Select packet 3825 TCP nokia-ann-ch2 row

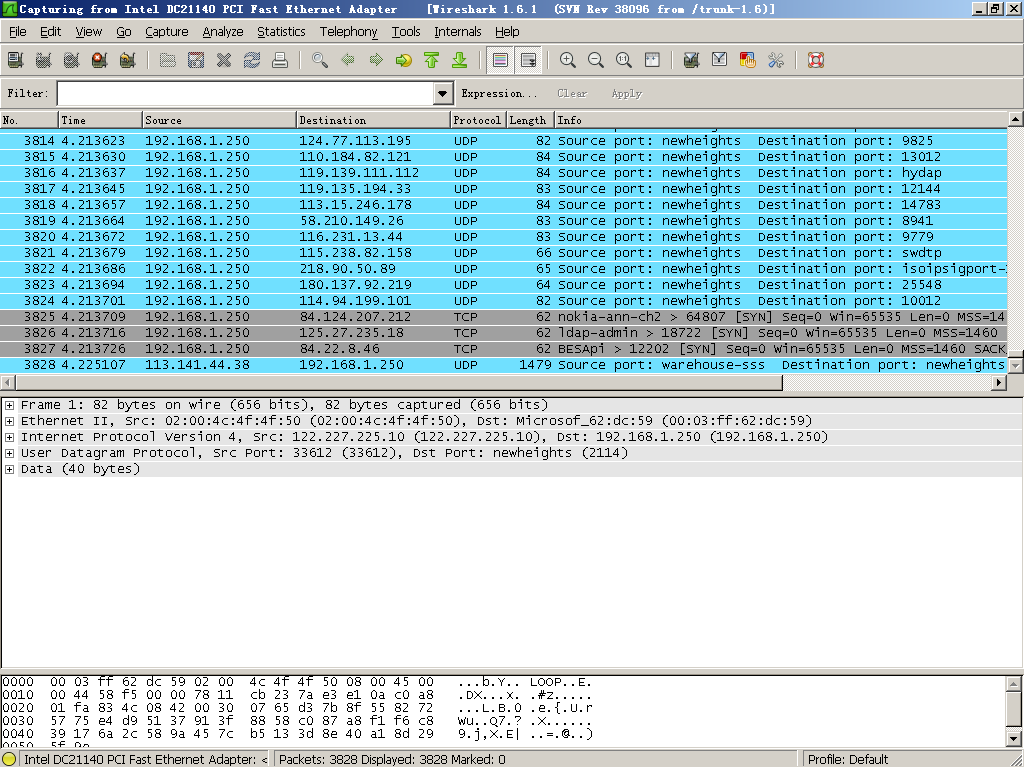click(503, 317)
